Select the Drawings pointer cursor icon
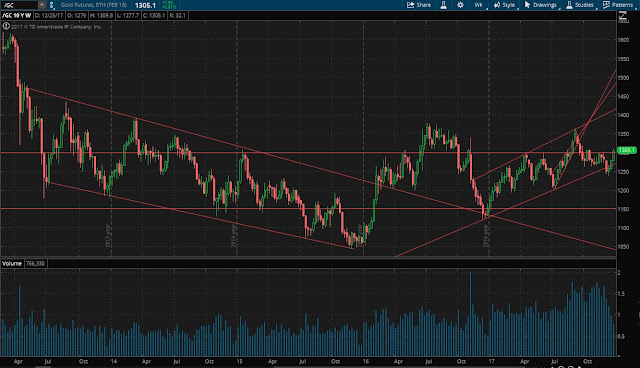This screenshot has width=640, height=368. [x=527, y=5]
